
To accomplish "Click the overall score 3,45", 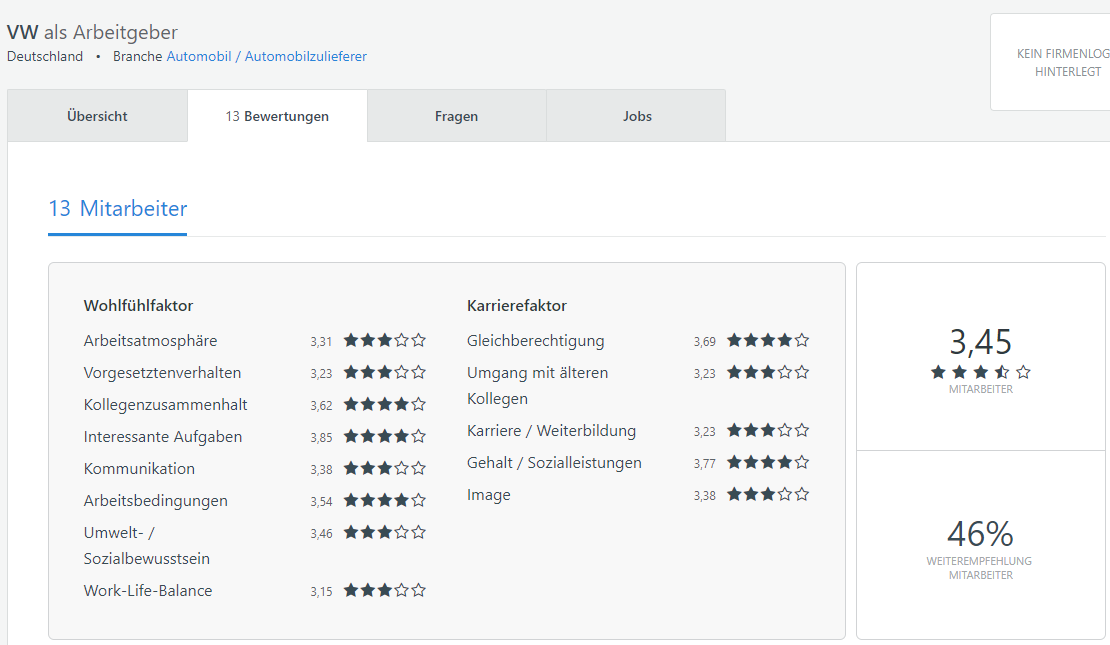I will pyautogui.click(x=980, y=343).
